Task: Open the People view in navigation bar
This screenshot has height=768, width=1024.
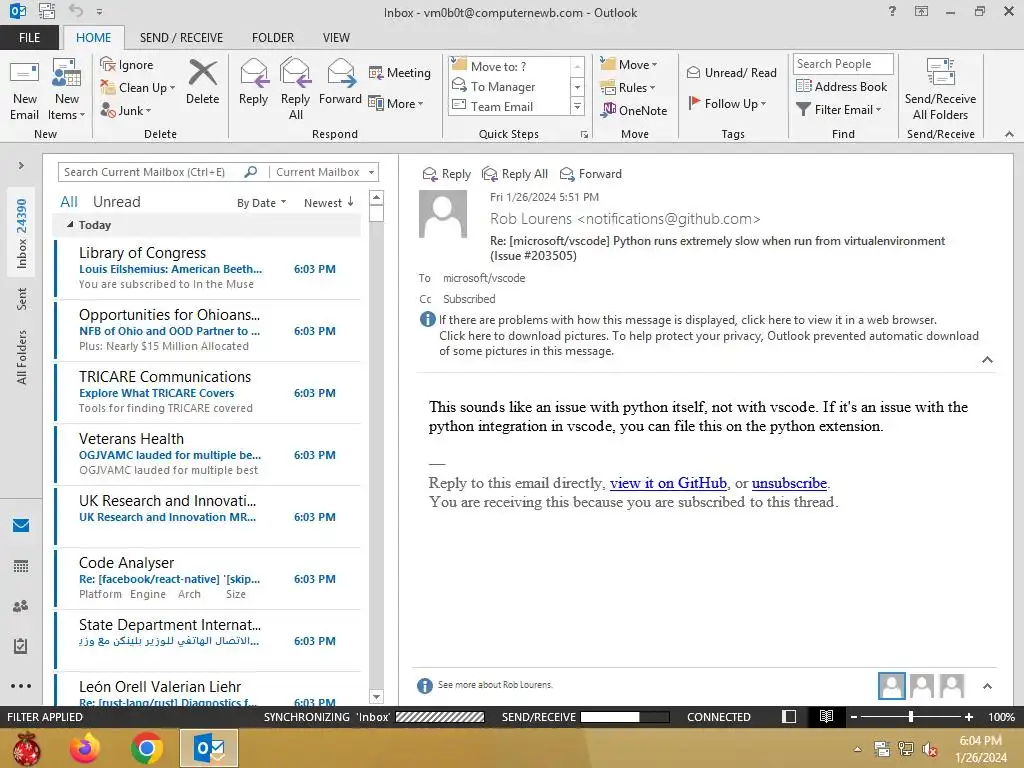Action: (21, 606)
